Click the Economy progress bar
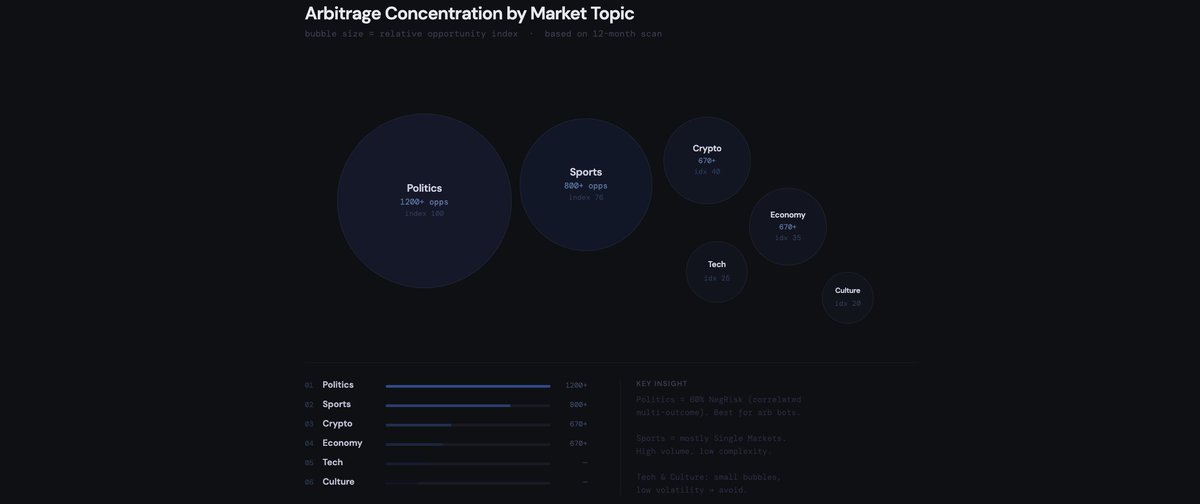This screenshot has height=504, width=1200. pyautogui.click(x=468, y=443)
